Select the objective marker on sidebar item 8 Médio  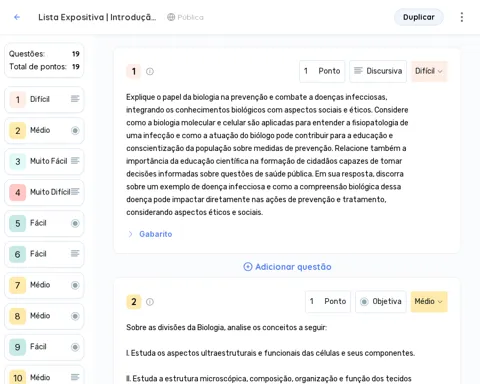pos(75,316)
